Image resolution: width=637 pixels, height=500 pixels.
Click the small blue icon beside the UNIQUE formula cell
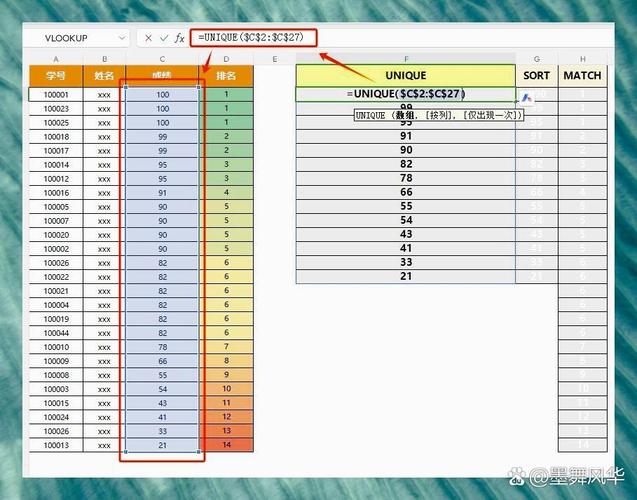[x=527, y=98]
